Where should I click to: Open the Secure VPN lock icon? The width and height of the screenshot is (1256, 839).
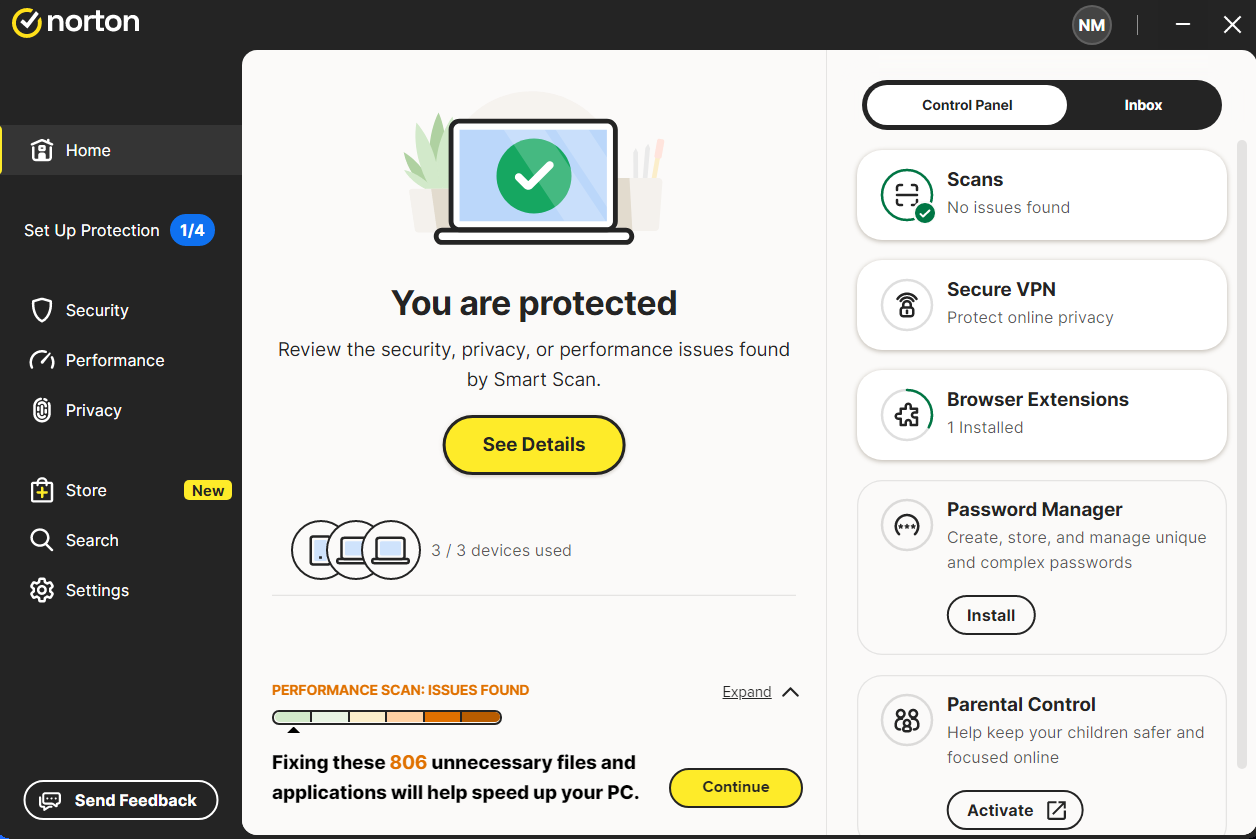[x=907, y=305]
